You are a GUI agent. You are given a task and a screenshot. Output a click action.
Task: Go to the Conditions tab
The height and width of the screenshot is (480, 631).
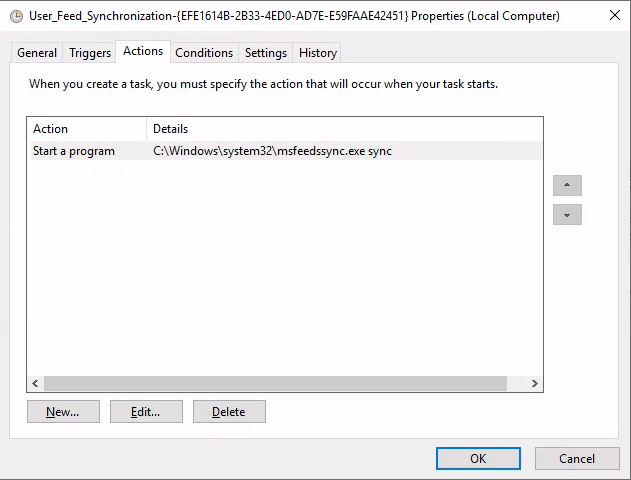click(204, 53)
